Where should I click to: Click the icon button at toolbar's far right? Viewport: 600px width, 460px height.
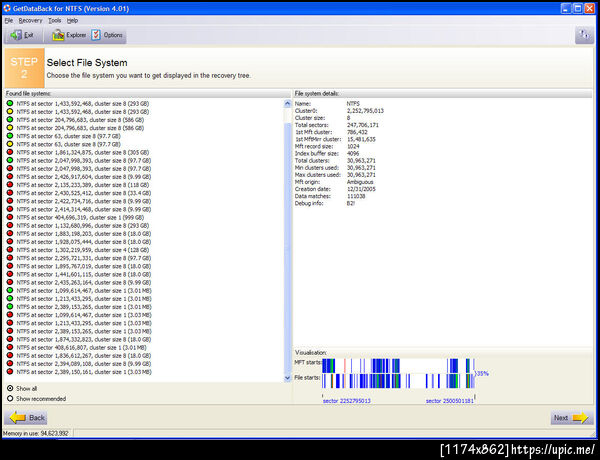coord(584,35)
